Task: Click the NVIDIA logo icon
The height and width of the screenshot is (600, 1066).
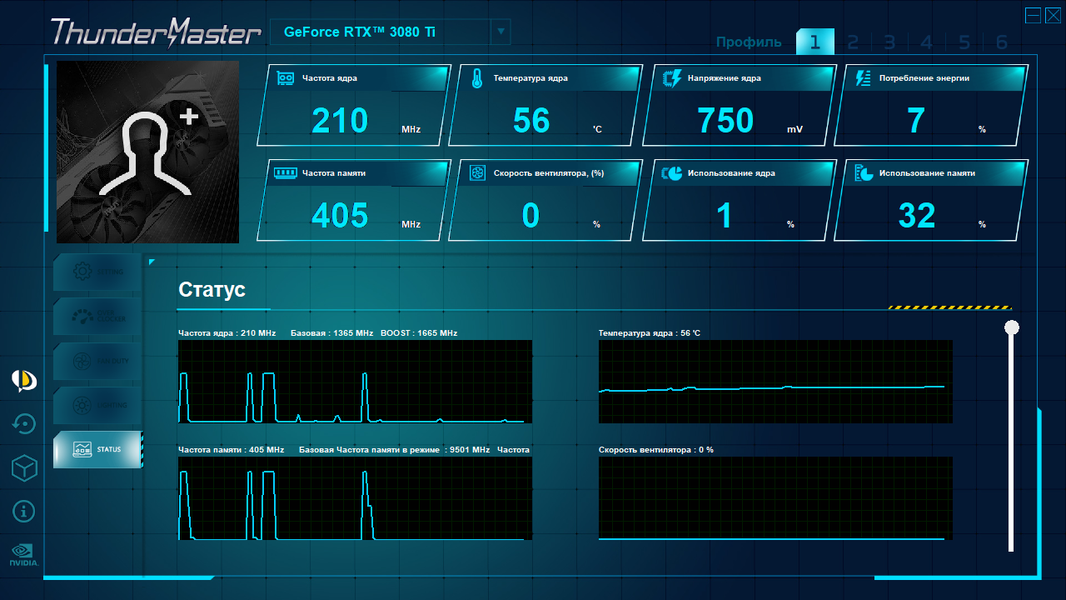Action: point(24,554)
